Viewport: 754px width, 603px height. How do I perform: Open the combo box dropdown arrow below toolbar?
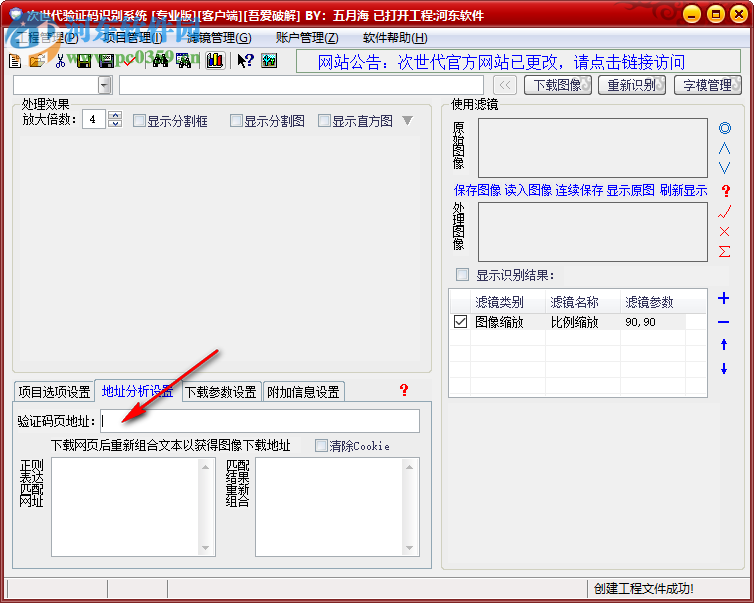pos(104,85)
